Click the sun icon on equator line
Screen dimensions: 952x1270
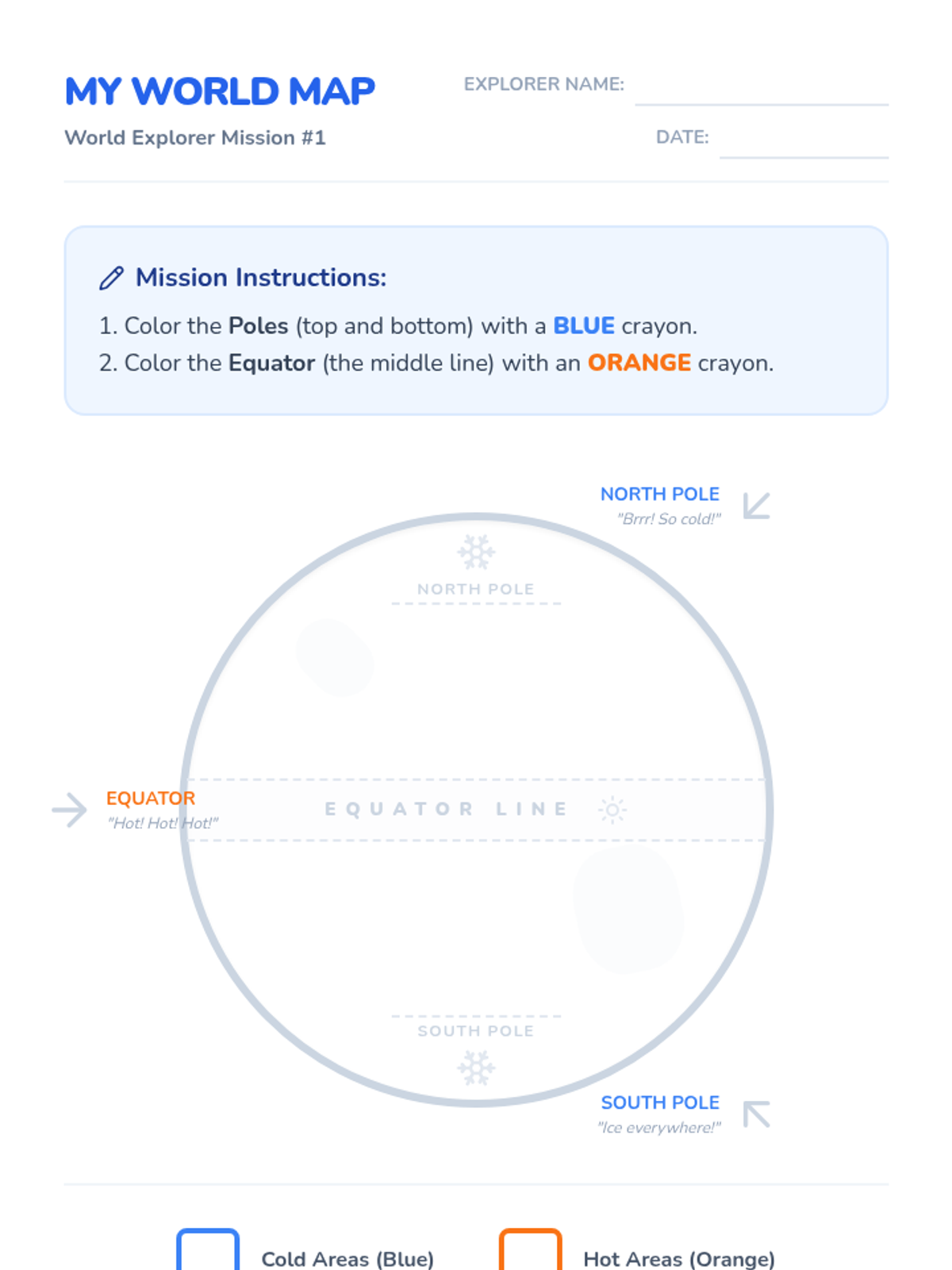click(612, 810)
